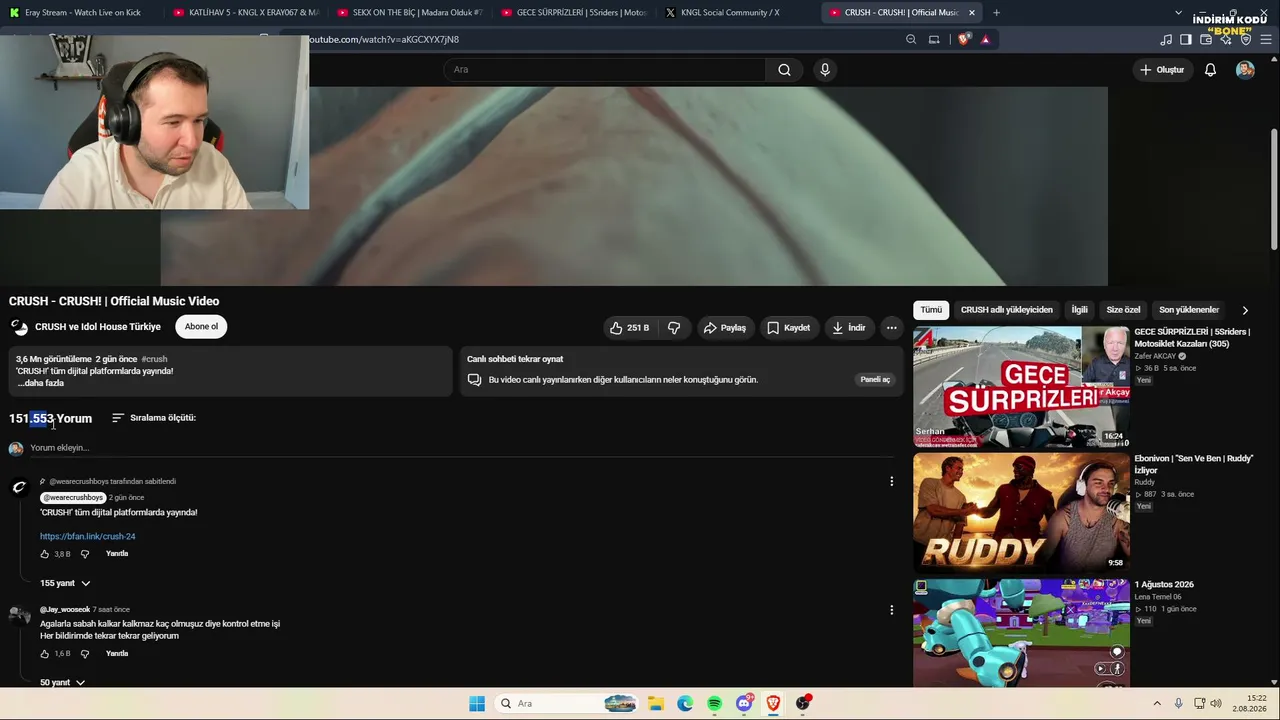Open the media playlist music-note icon

pos(1166,40)
